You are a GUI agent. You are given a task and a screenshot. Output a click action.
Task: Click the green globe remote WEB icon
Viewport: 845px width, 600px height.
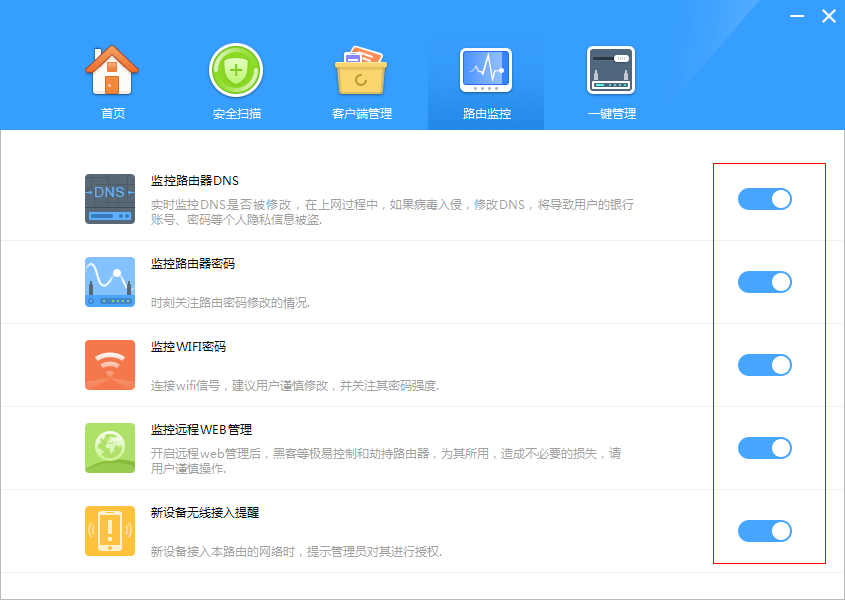pyautogui.click(x=110, y=447)
